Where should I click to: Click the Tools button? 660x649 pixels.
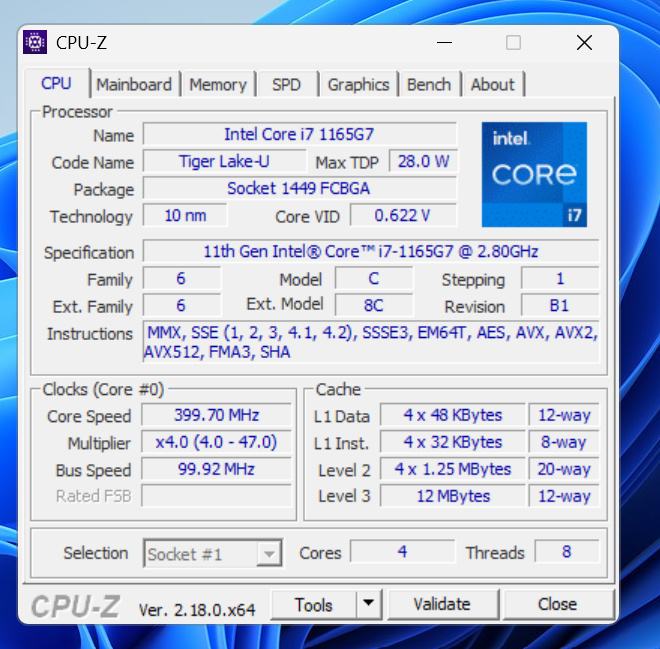[x=314, y=604]
